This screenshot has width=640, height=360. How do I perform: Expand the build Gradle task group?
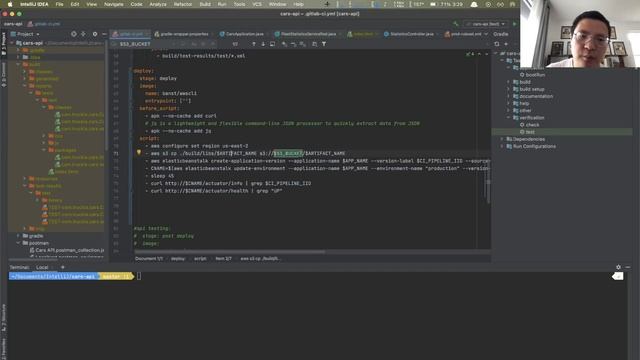(x=509, y=82)
